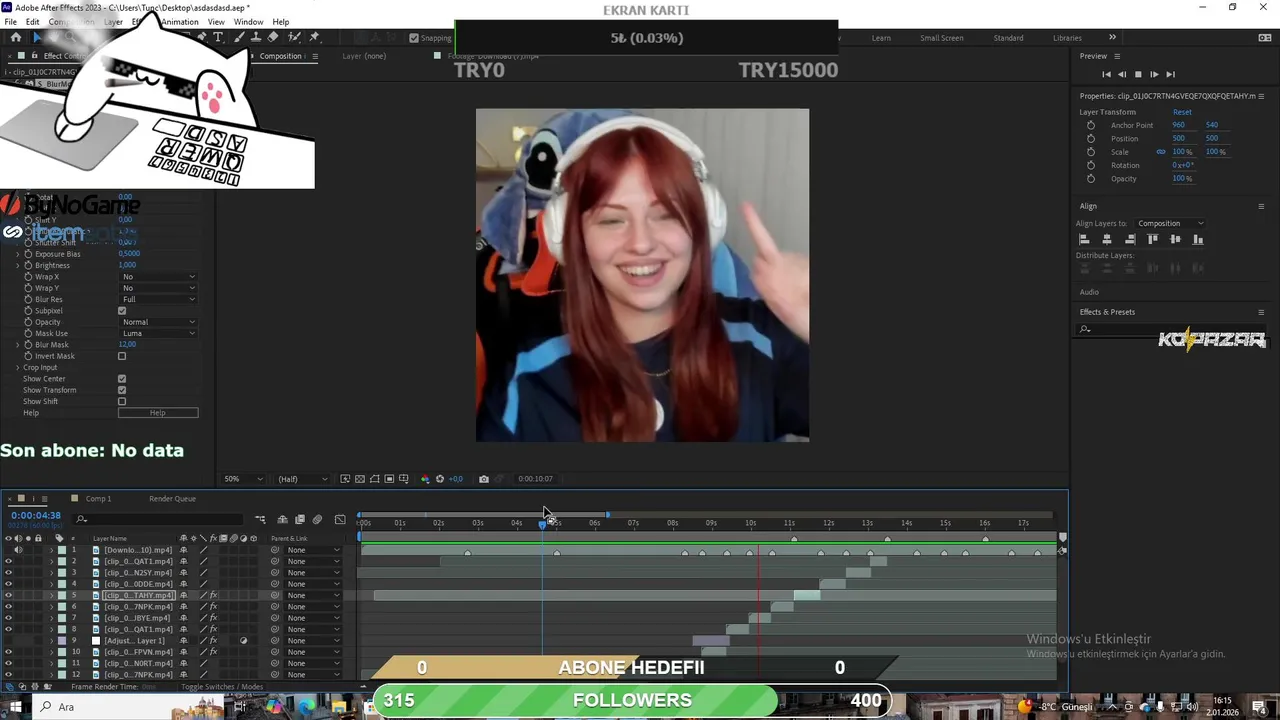
Task: Go to the last frame in Preview
Action: tap(1170, 74)
